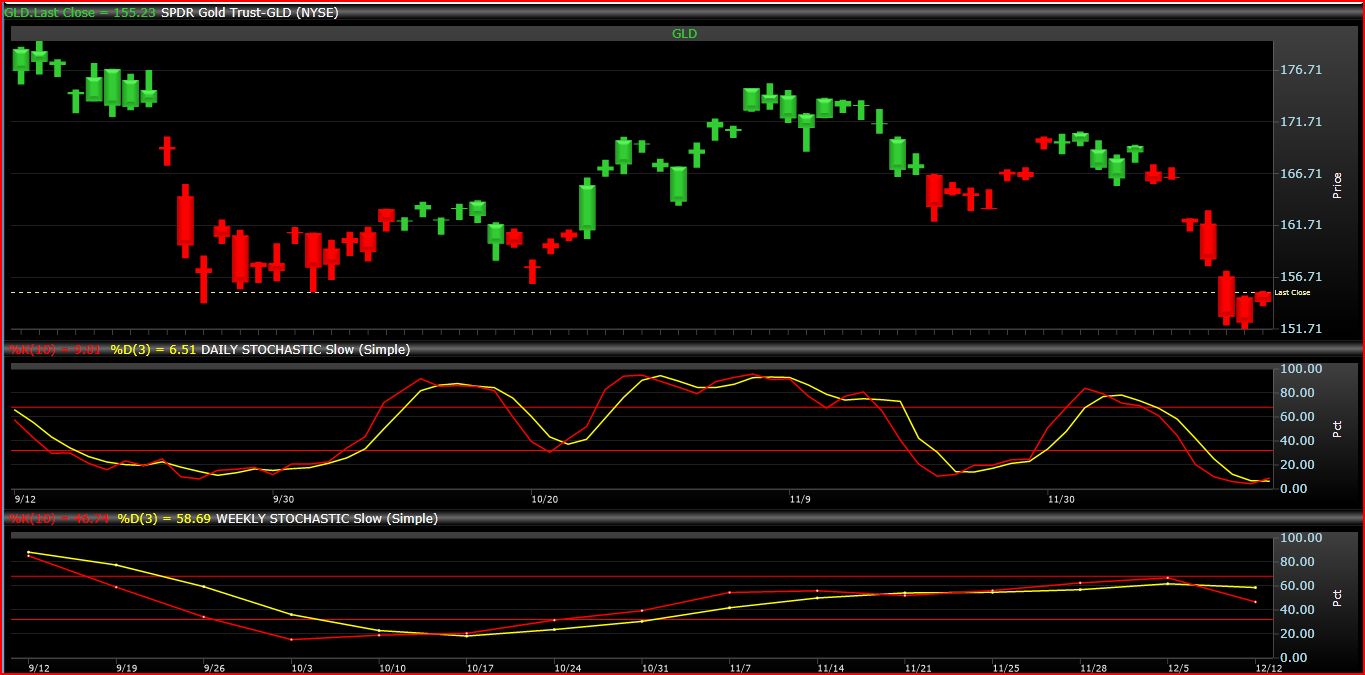Select the yellow '%D(3) = 6.51' readout
Screen dimensions: 1365x675
pyautogui.click(x=154, y=350)
